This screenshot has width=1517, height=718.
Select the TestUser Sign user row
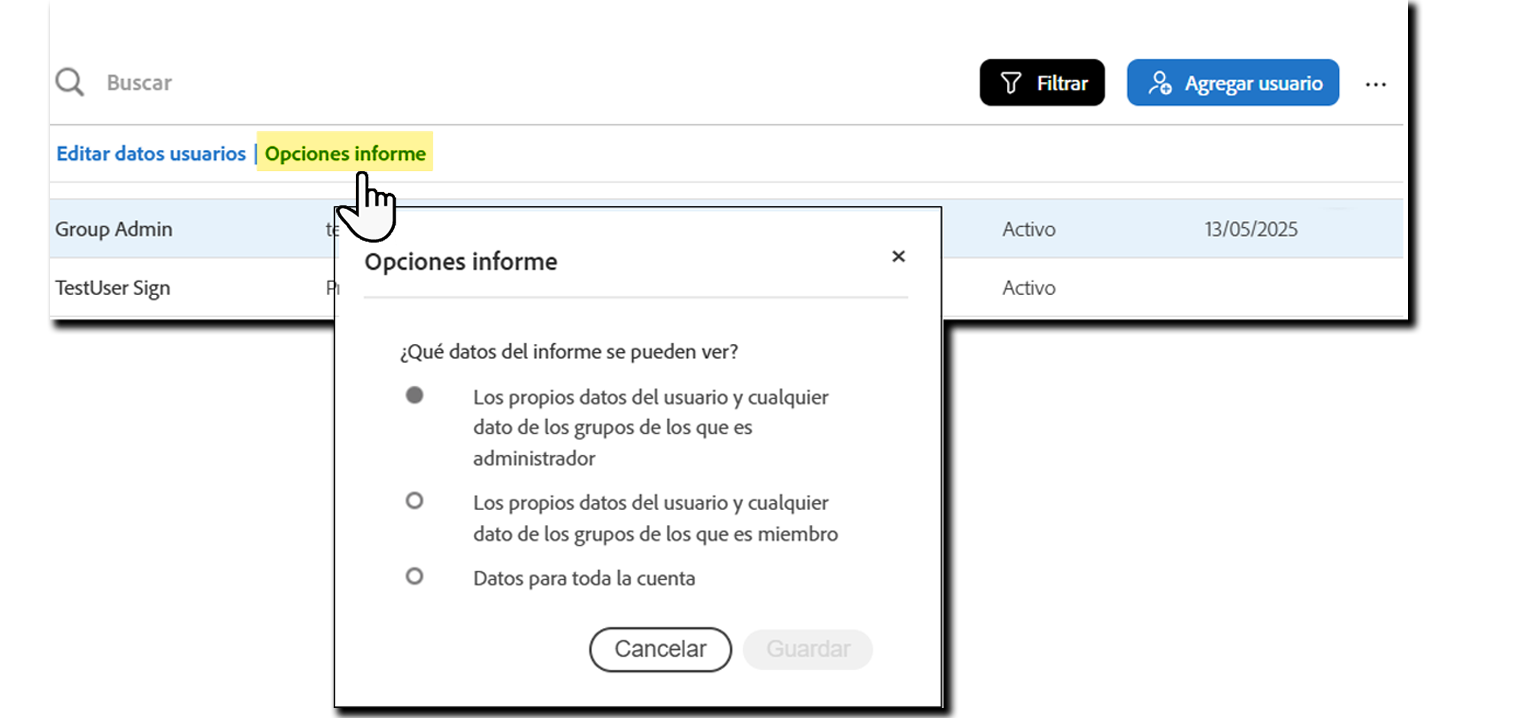tap(726, 288)
